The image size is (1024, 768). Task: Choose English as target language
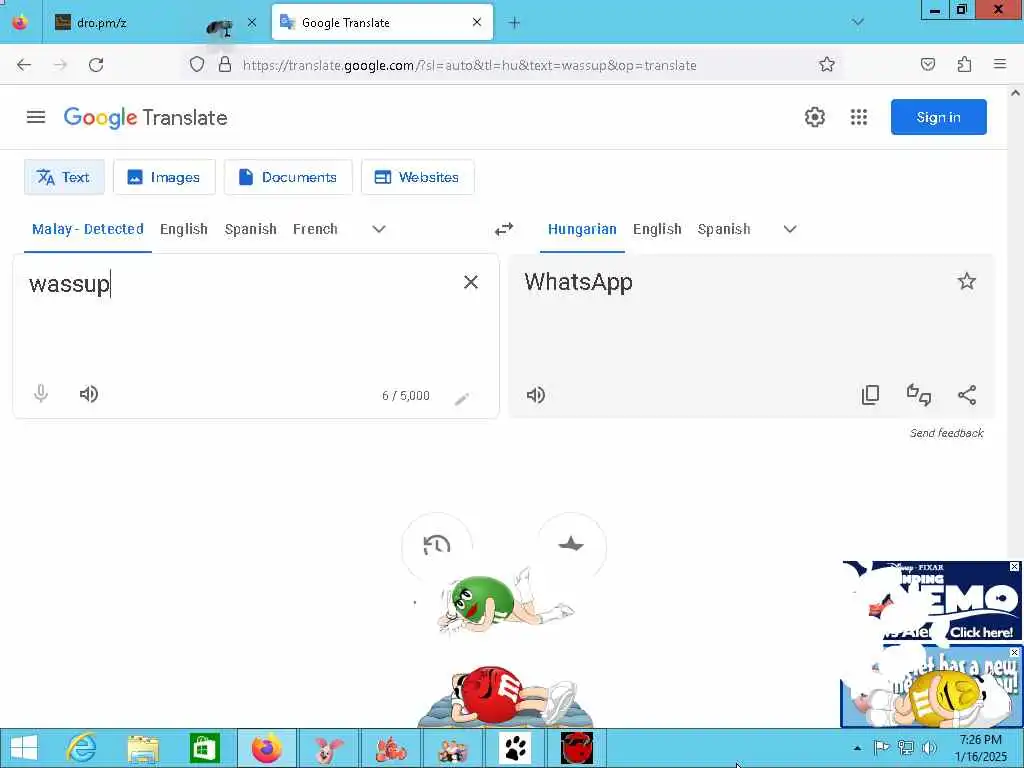(657, 229)
